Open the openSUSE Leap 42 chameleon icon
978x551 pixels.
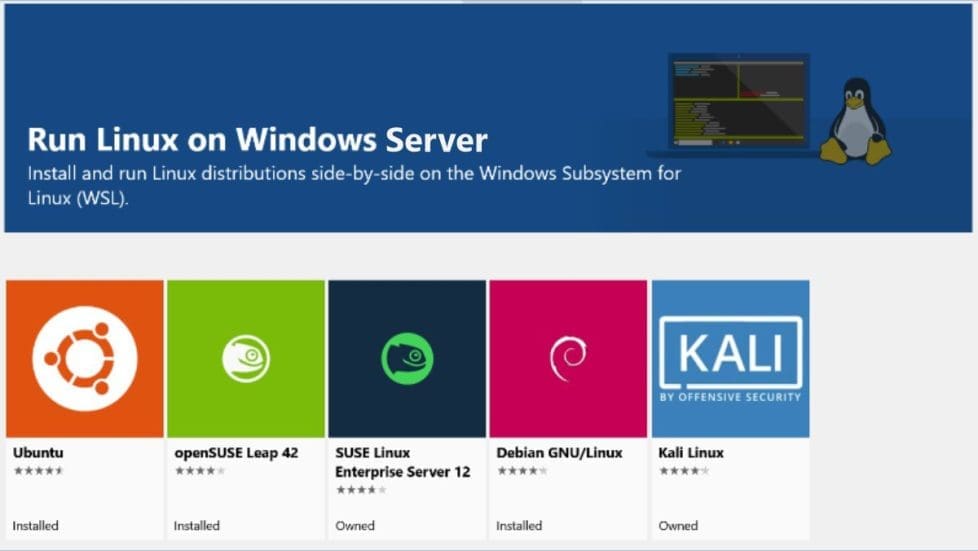pyautogui.click(x=246, y=359)
